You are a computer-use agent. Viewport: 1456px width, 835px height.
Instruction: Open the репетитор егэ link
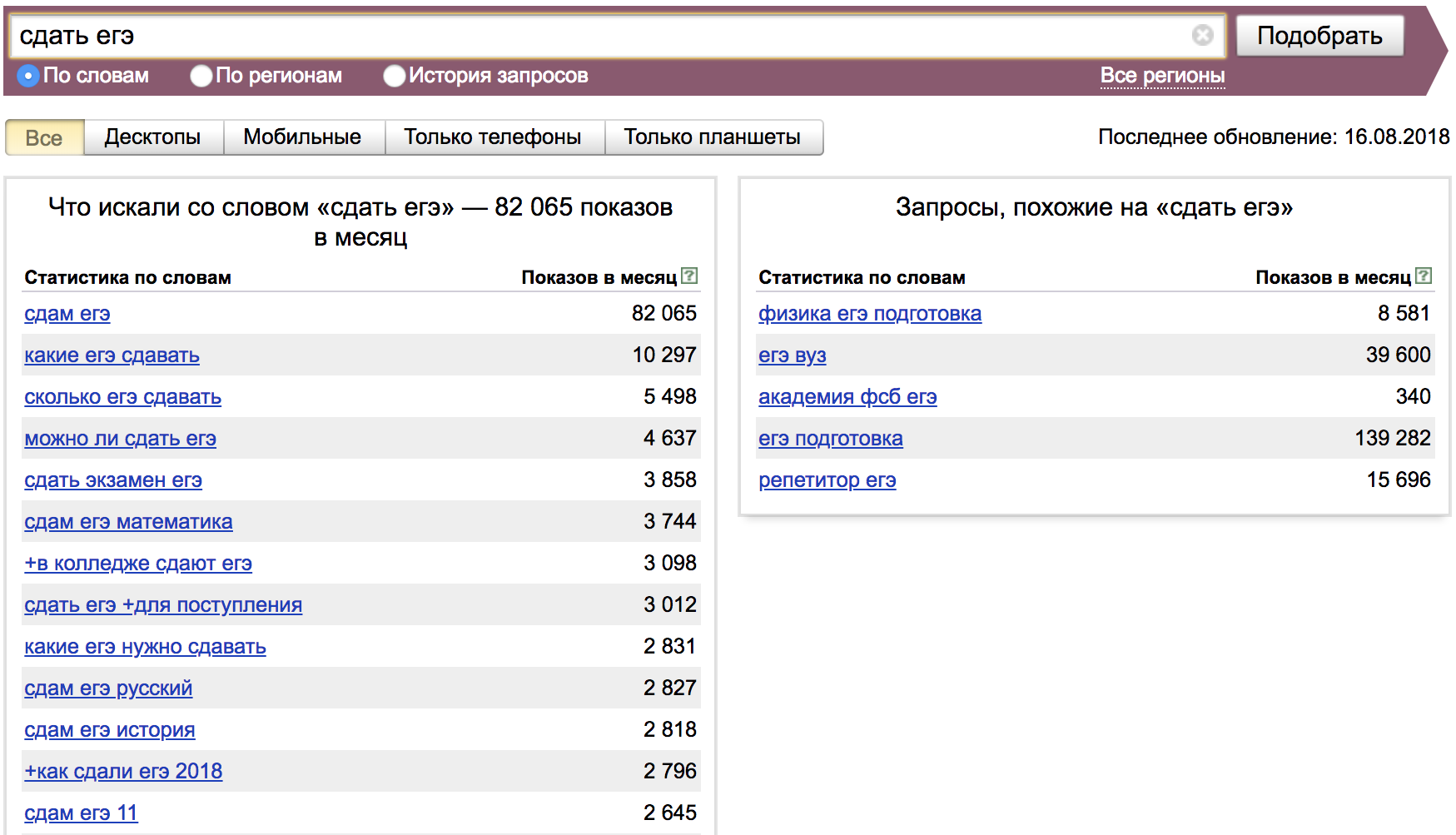point(827,480)
